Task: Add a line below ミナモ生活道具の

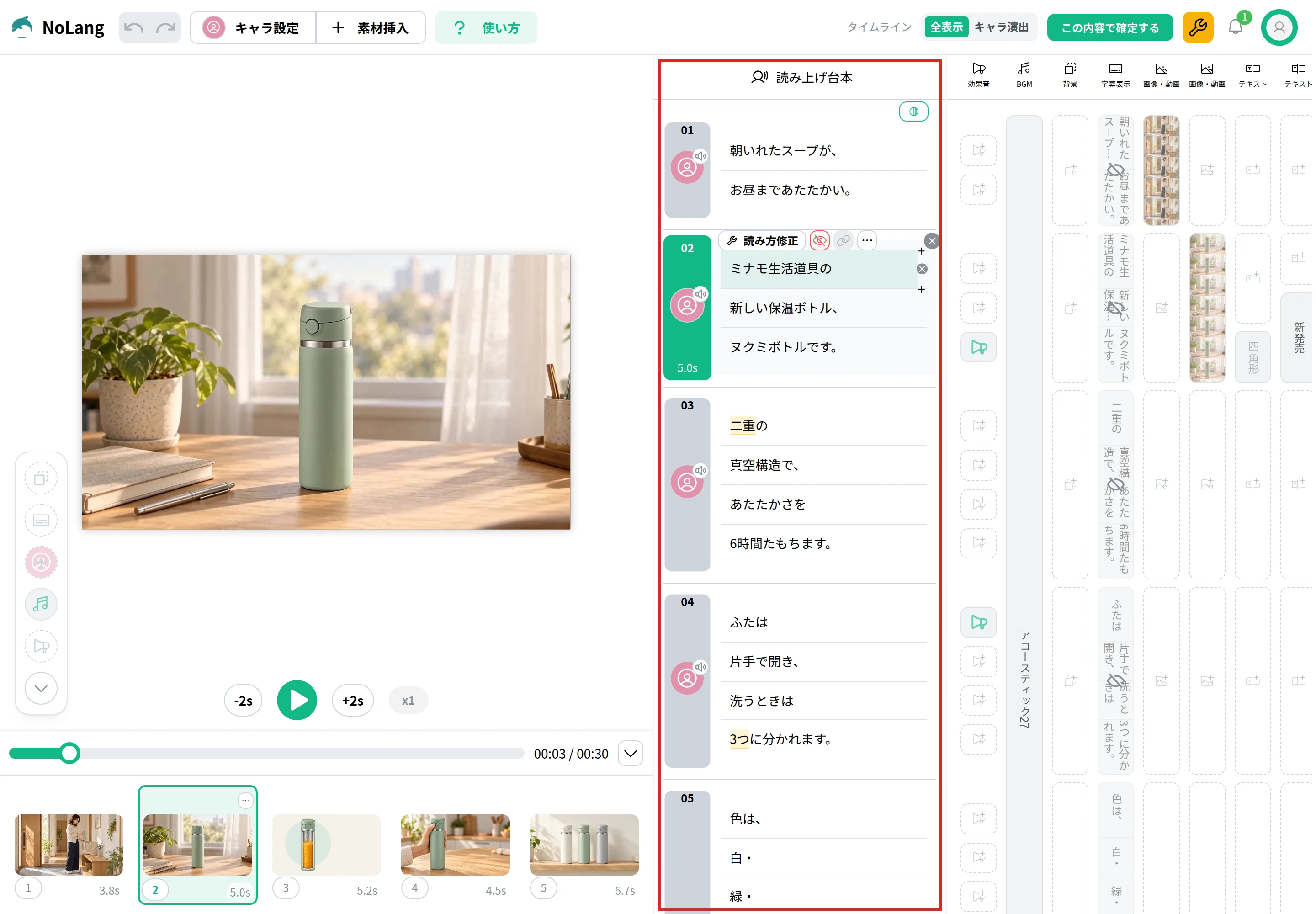Action: pyautogui.click(x=921, y=290)
